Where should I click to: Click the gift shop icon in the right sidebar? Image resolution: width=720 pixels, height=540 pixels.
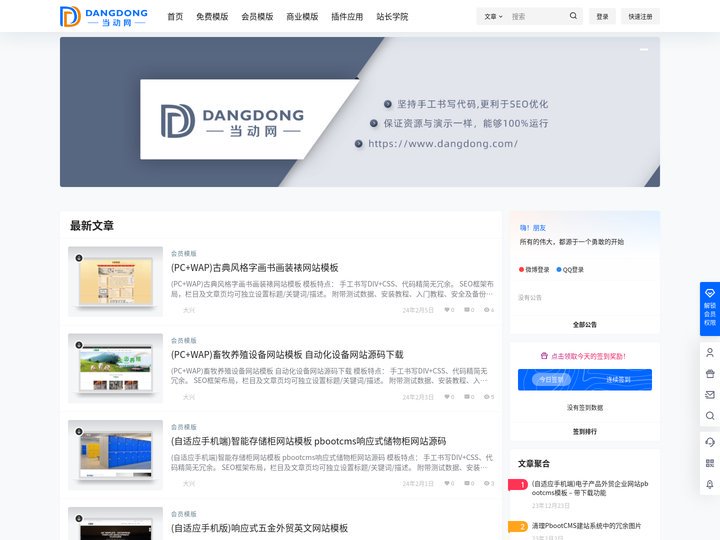tap(709, 374)
